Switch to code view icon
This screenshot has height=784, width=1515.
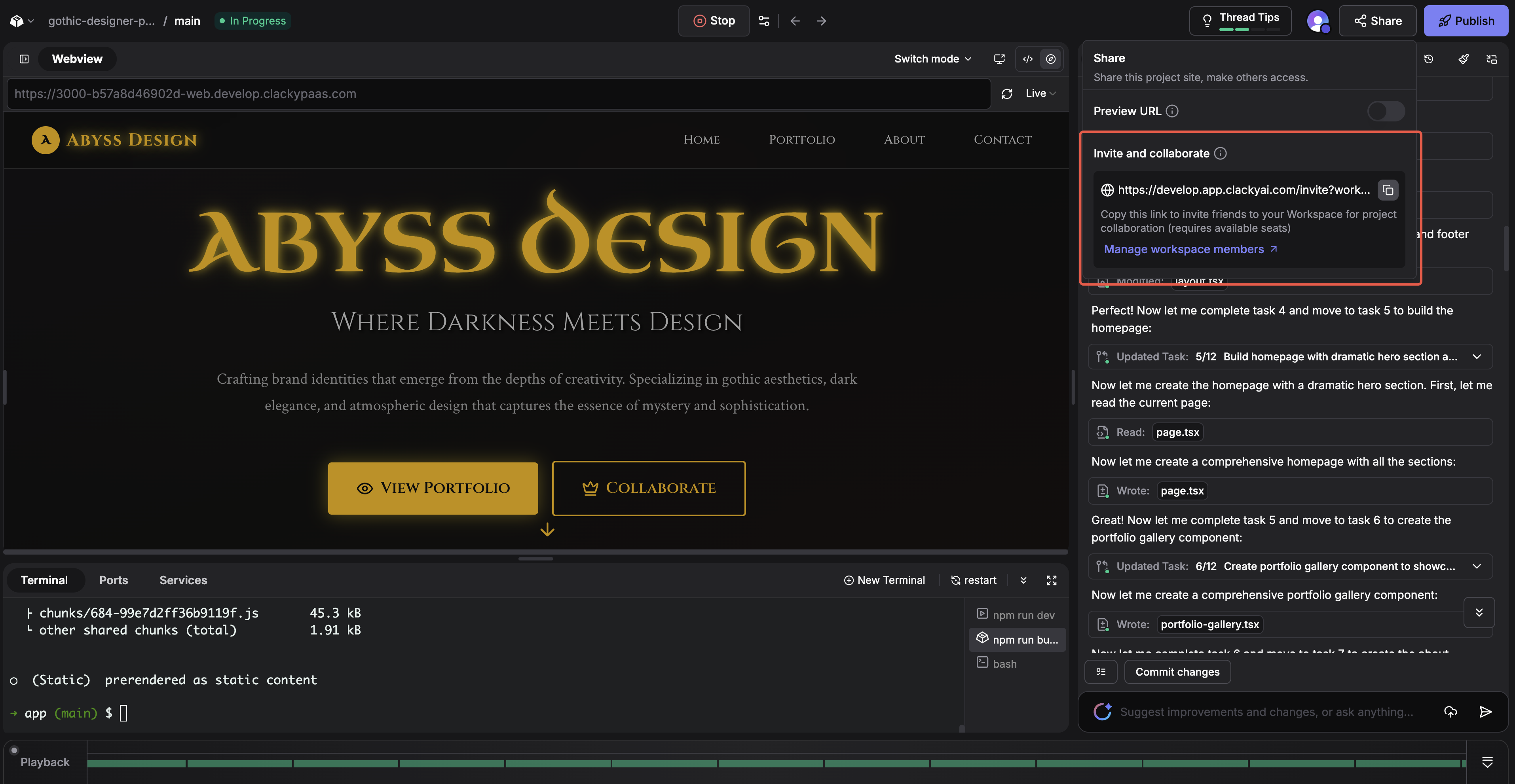coord(1027,59)
